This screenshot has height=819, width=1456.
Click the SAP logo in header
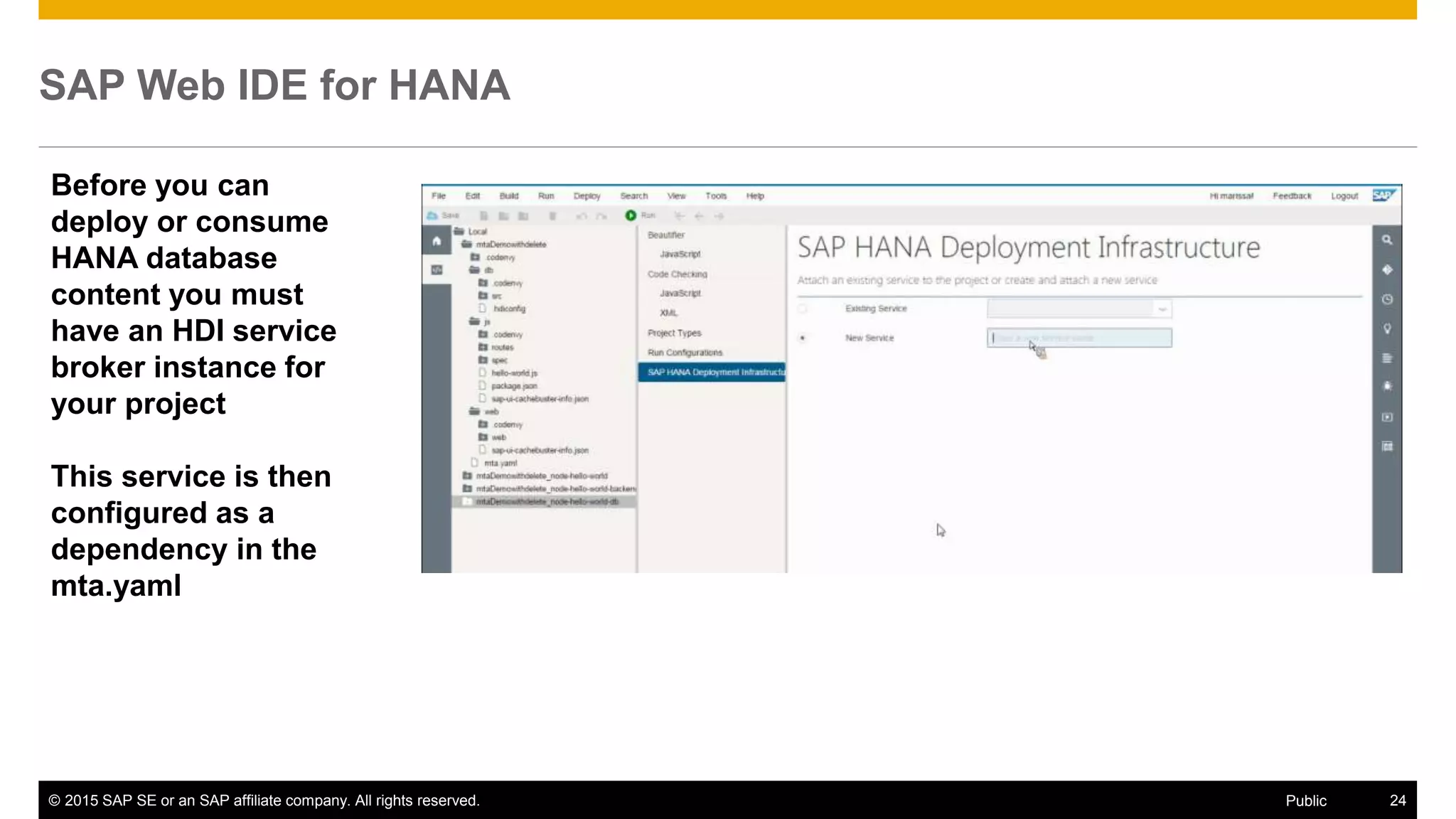(1383, 196)
